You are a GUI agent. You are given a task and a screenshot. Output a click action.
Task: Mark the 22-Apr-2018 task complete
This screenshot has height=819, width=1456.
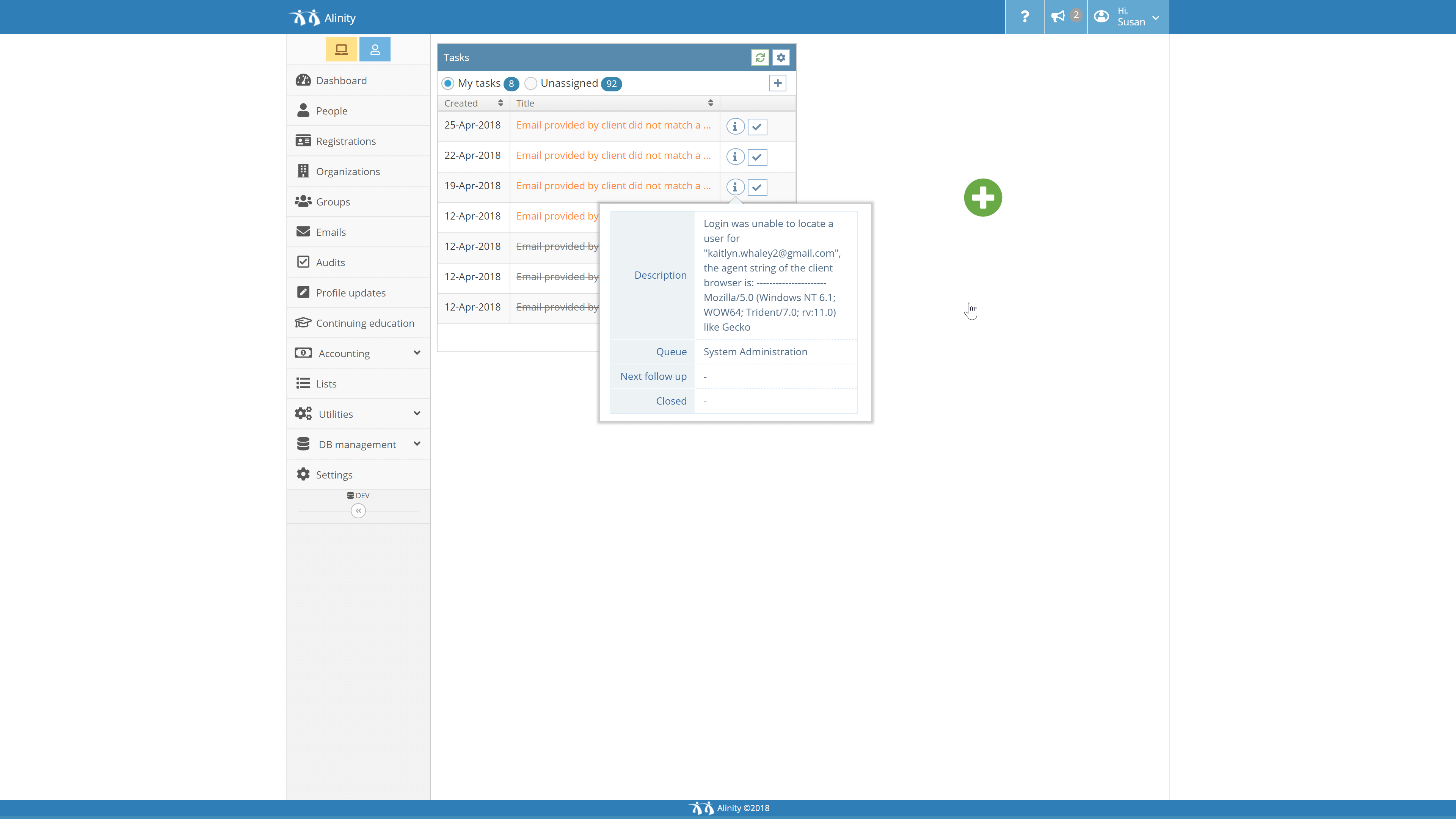(758, 157)
